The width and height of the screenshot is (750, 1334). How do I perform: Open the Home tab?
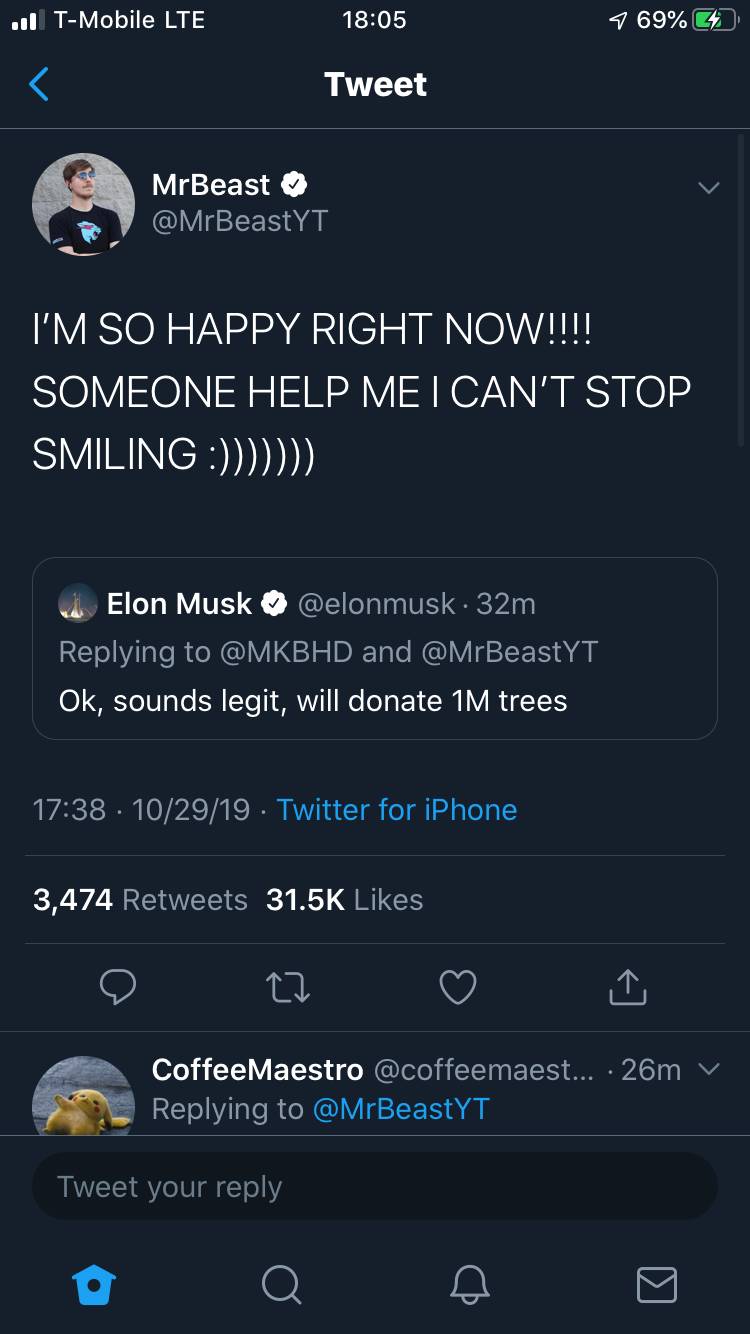click(95, 1285)
